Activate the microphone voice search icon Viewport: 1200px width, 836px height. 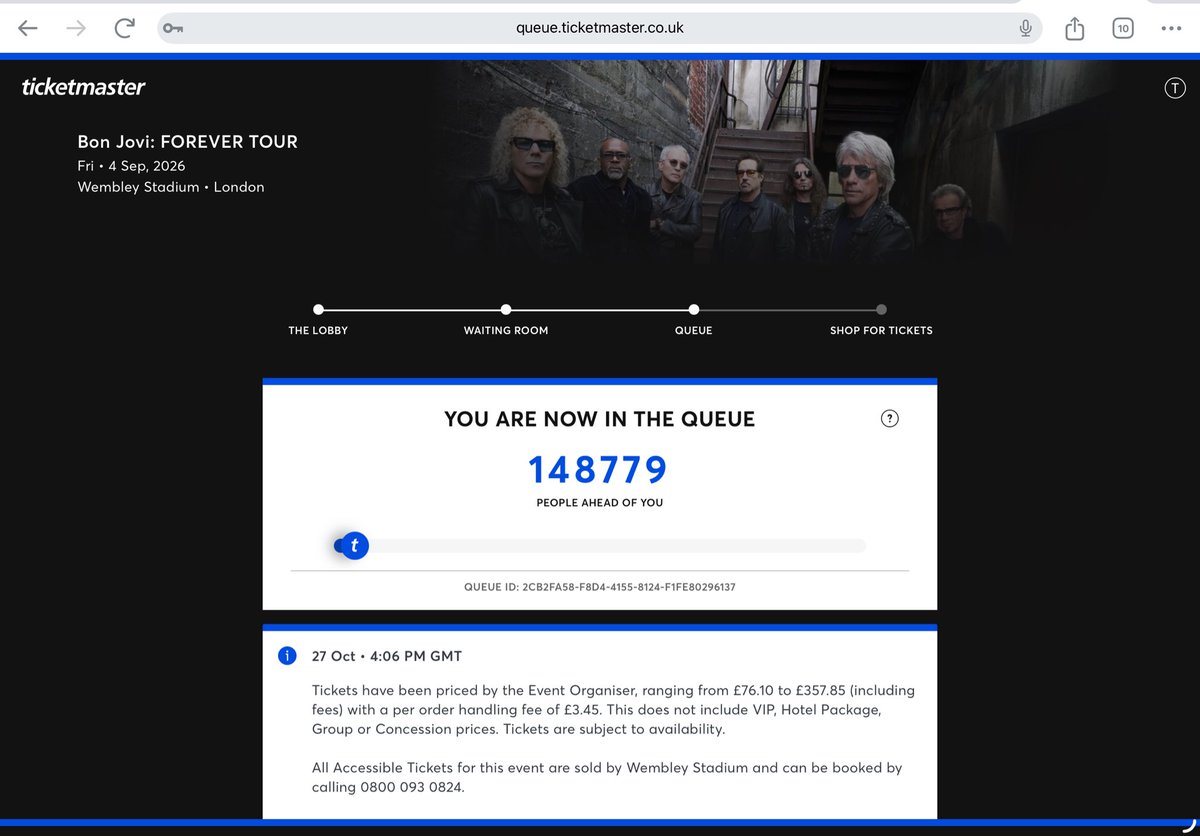1025,28
